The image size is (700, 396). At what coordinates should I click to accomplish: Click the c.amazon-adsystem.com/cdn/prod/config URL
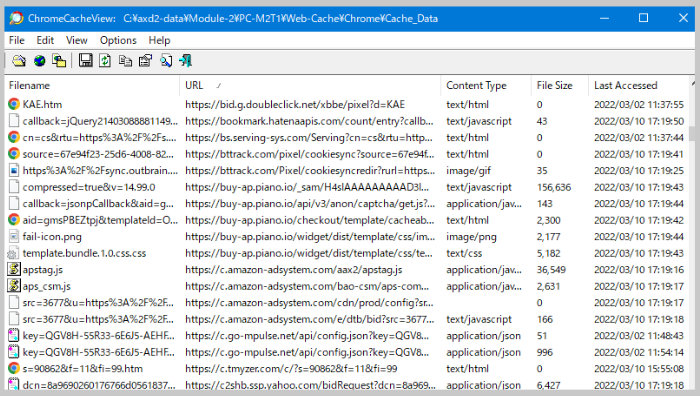pyautogui.click(x=309, y=302)
